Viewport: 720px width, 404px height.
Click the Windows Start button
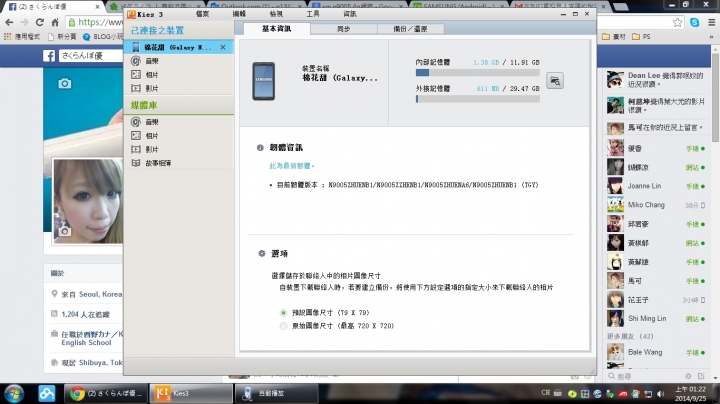pyautogui.click(x=14, y=393)
